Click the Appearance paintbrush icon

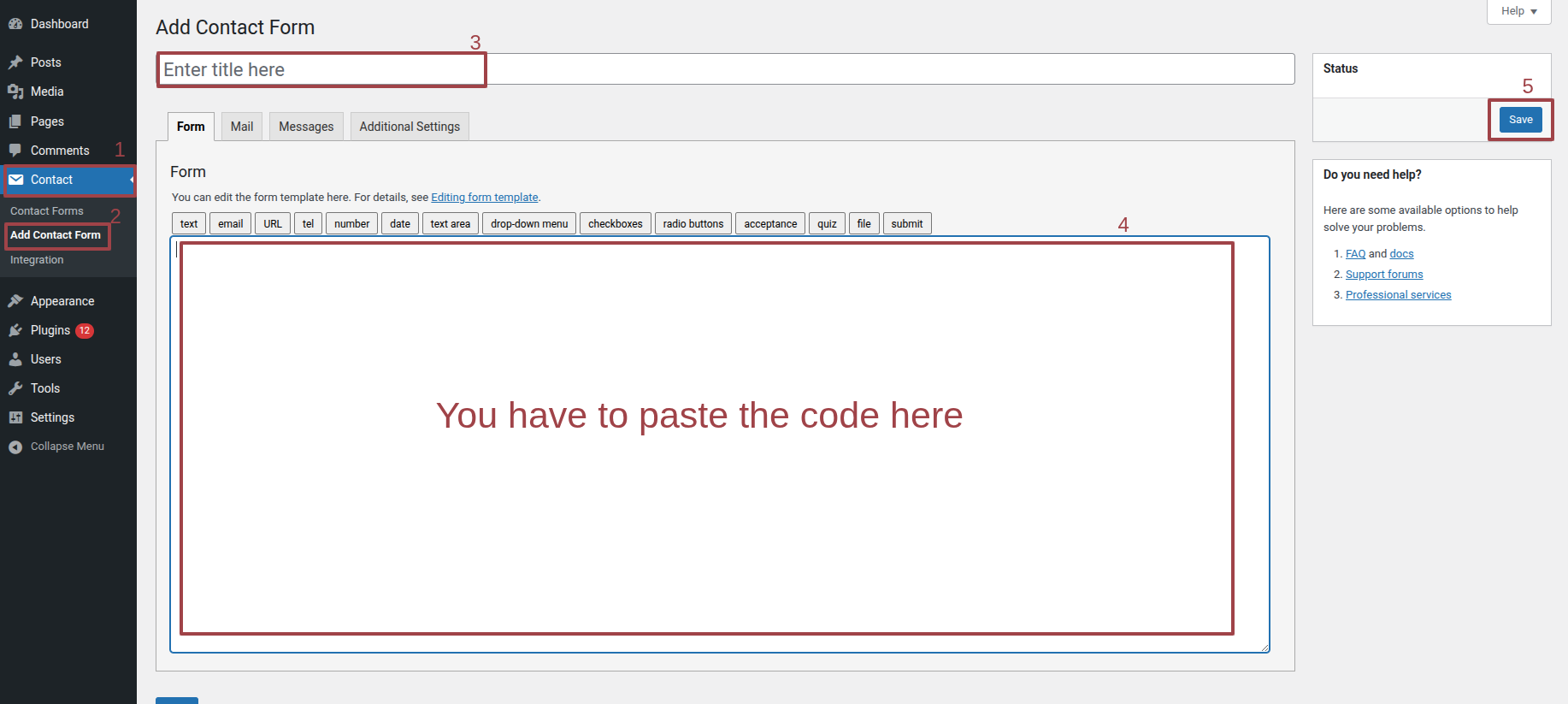15,301
